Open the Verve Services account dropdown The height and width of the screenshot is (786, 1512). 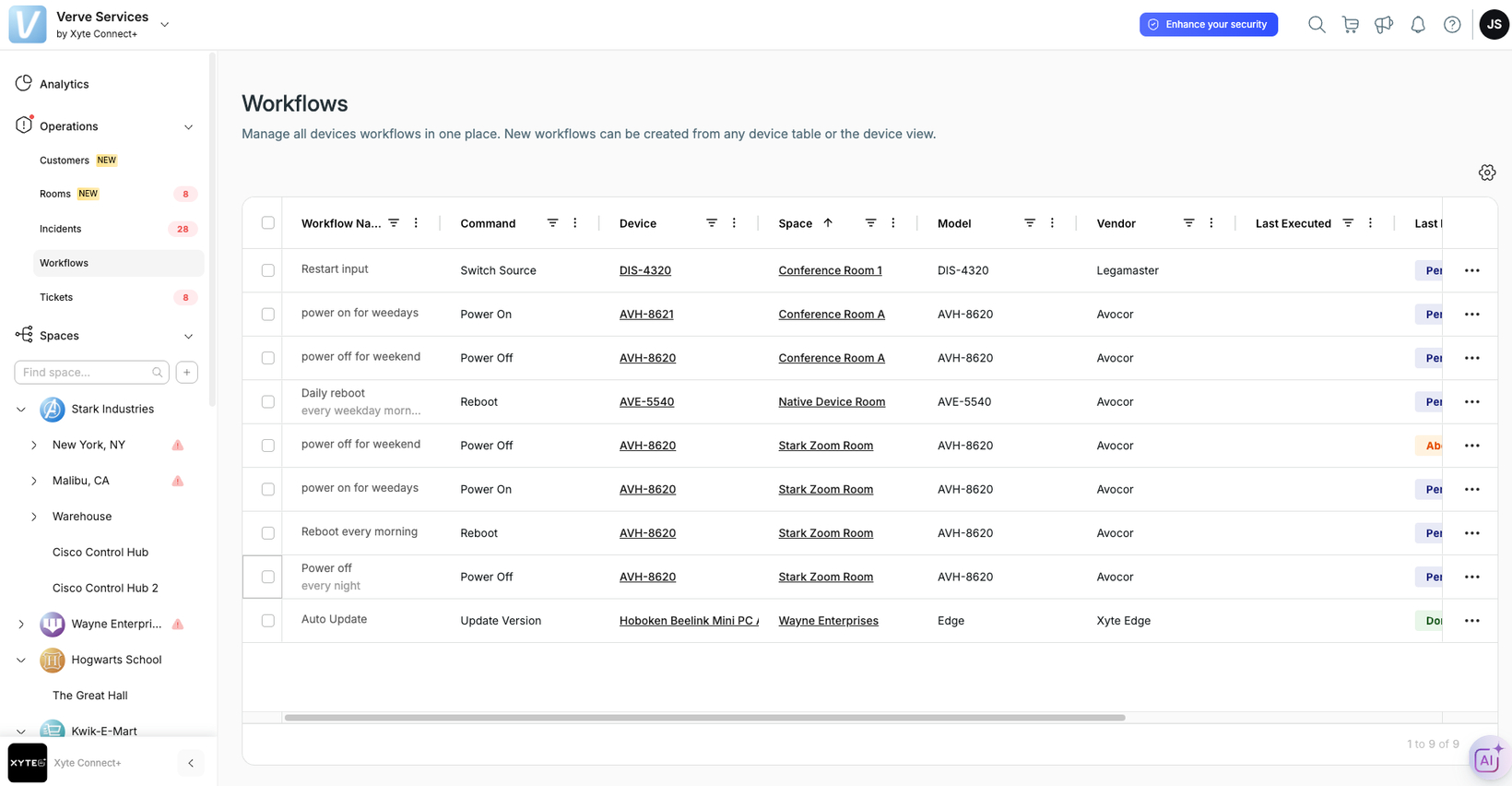coord(165,25)
